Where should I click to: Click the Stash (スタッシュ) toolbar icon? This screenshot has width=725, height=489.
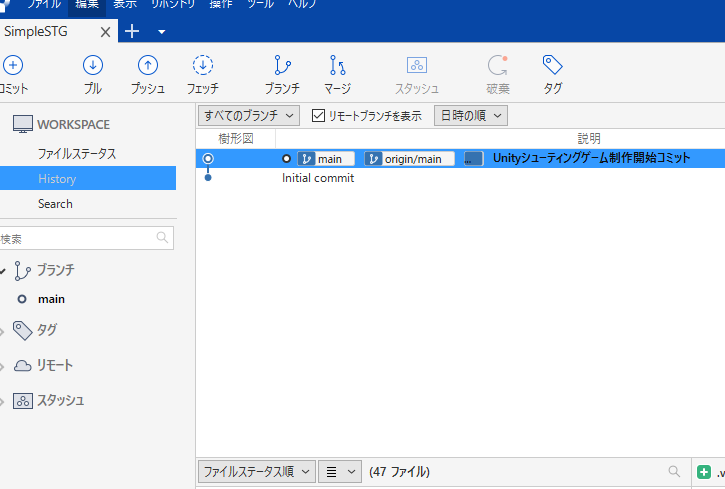(417, 65)
